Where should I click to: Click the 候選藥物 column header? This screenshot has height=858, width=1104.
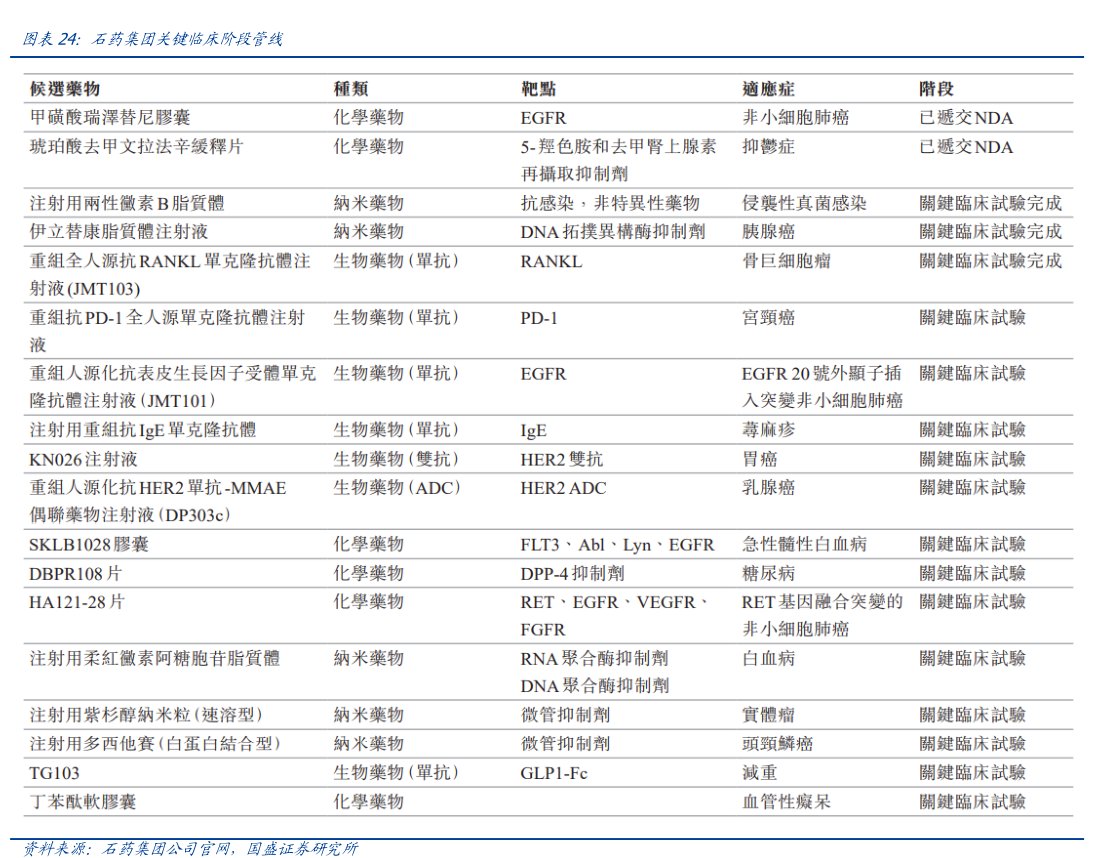[x=65, y=89]
